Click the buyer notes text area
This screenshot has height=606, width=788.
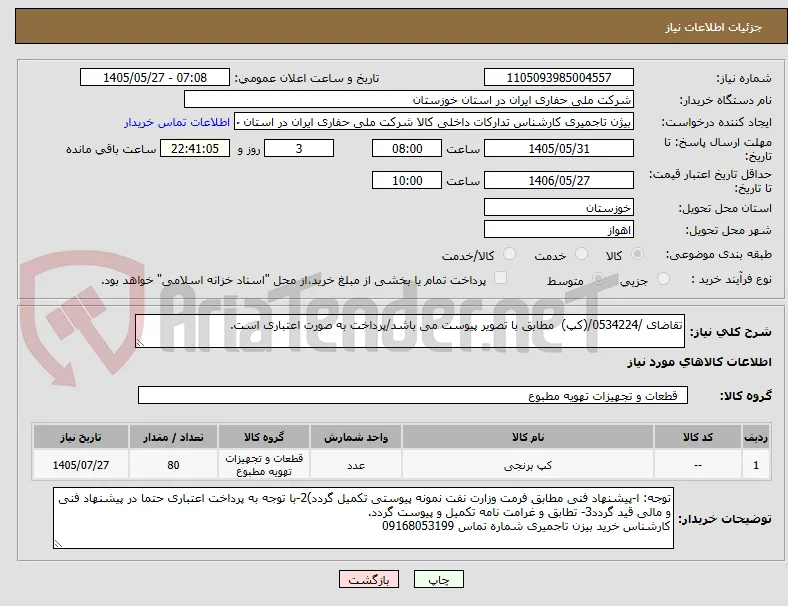tap(363, 518)
